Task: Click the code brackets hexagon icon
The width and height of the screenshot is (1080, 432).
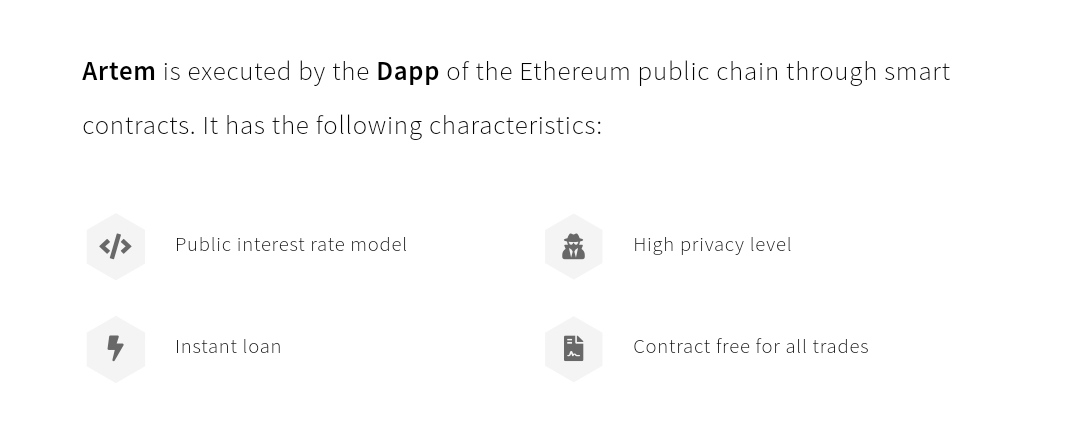Action: click(116, 246)
